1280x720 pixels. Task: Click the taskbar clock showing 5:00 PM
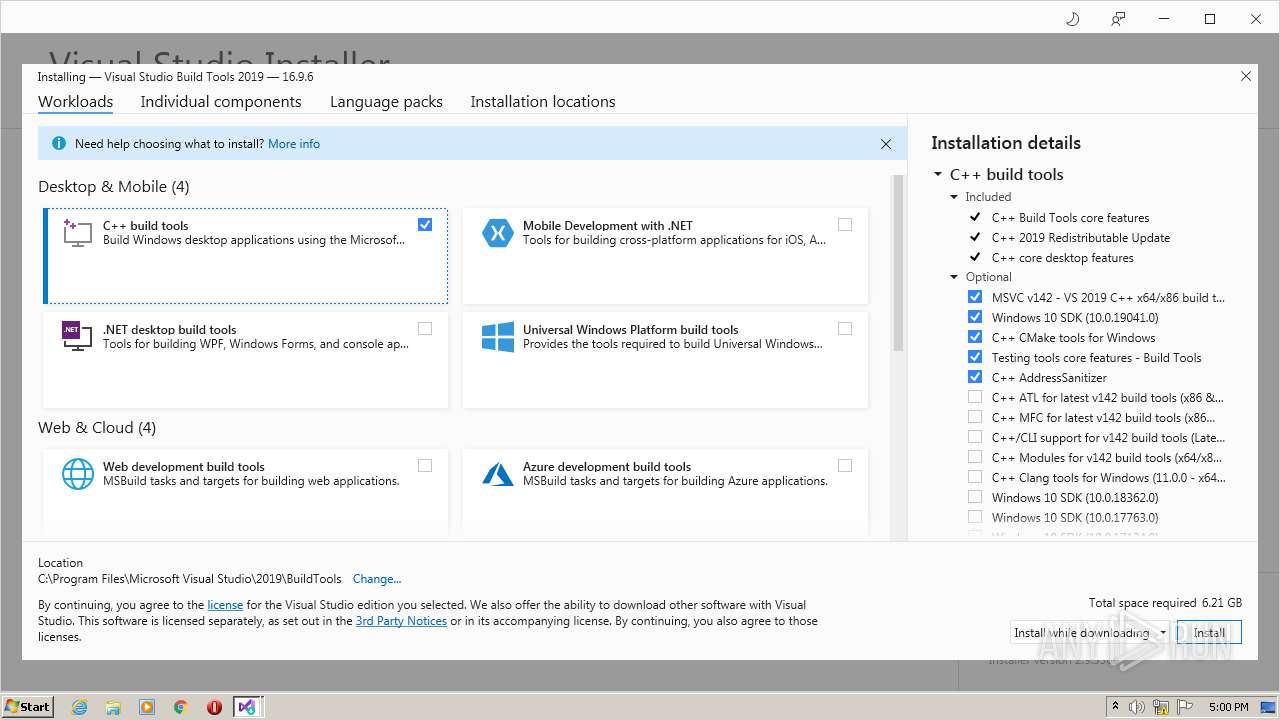tap(1228, 707)
